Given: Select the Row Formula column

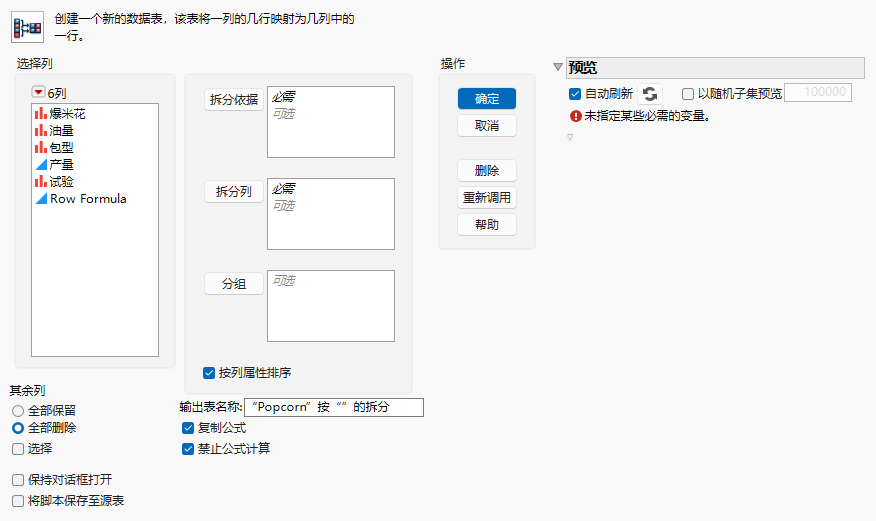Looking at the screenshot, I should click(81, 199).
